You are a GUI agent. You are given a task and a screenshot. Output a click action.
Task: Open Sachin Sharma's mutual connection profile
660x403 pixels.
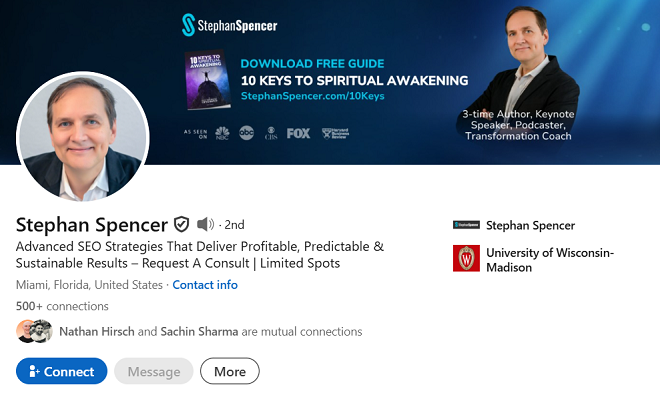(199, 332)
